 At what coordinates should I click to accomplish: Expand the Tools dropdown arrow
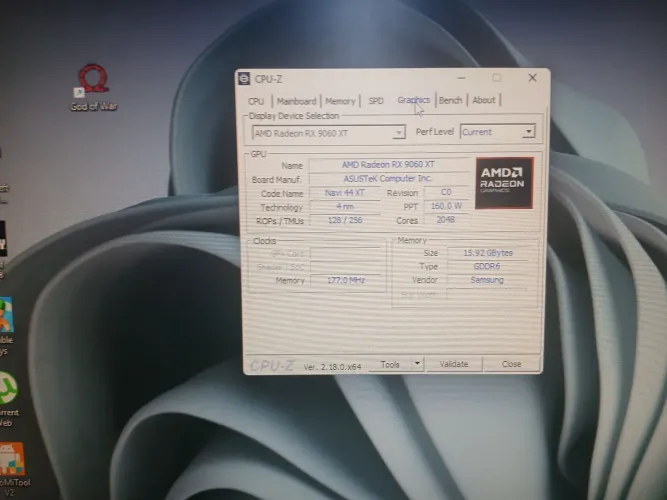pyautogui.click(x=417, y=364)
